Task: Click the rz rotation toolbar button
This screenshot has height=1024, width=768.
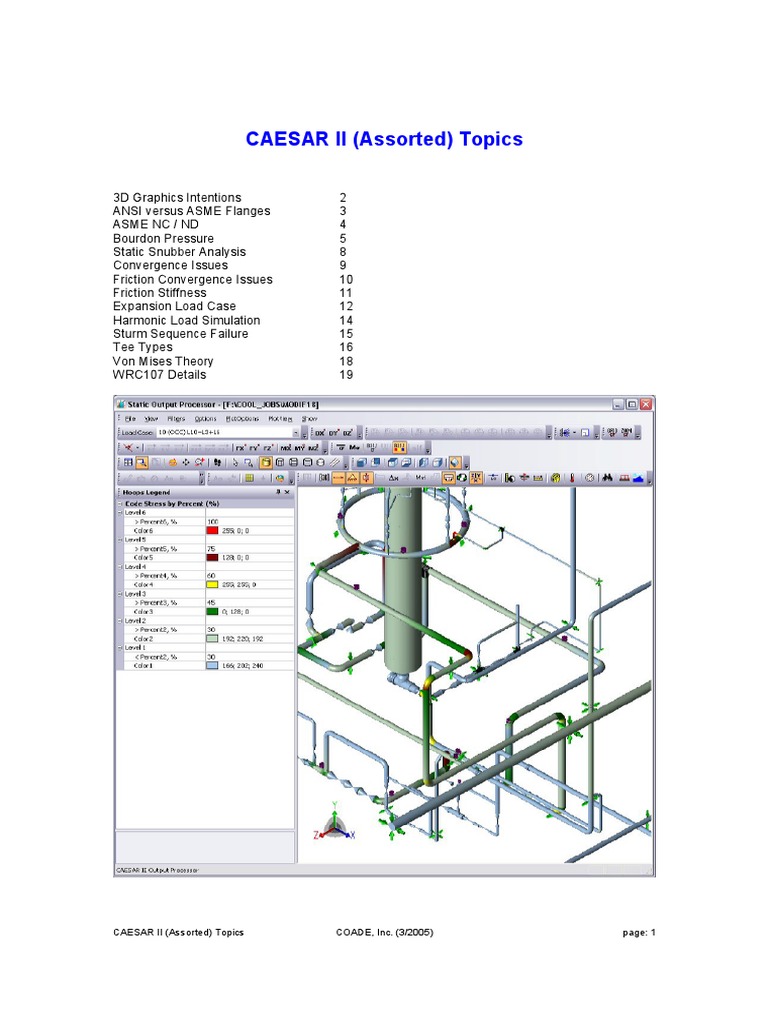Action: [268, 447]
